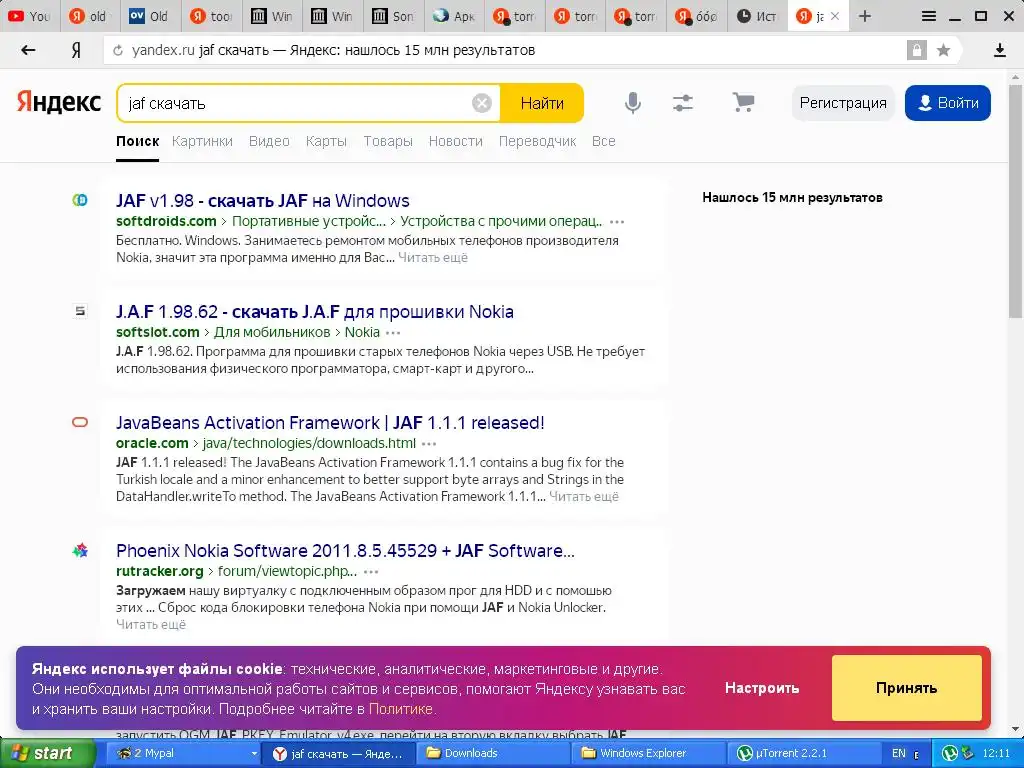Open 'JavaBeans Activation Framework' result
The width and height of the screenshot is (1024, 768).
pos(330,423)
